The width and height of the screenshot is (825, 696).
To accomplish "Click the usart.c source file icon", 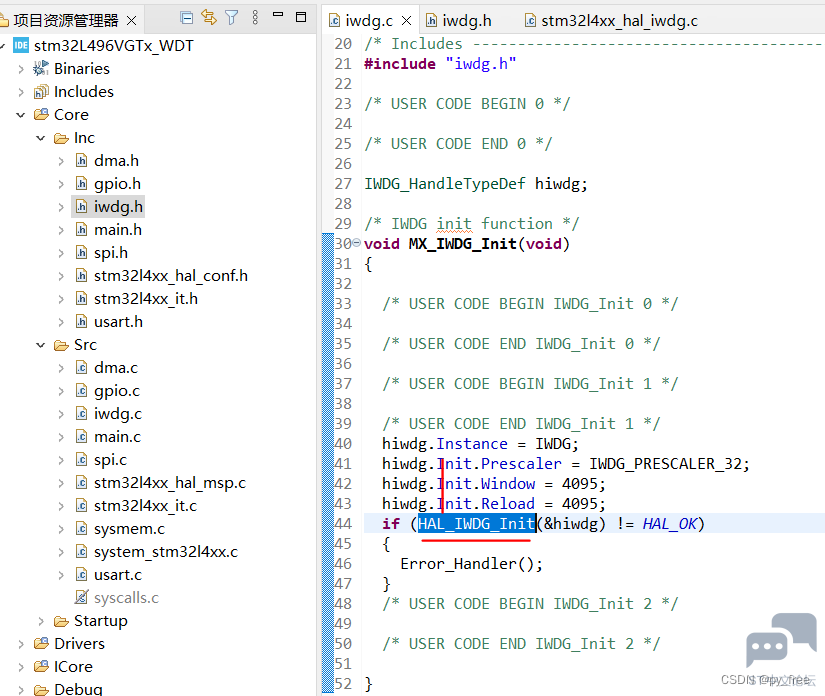I will (x=81, y=574).
